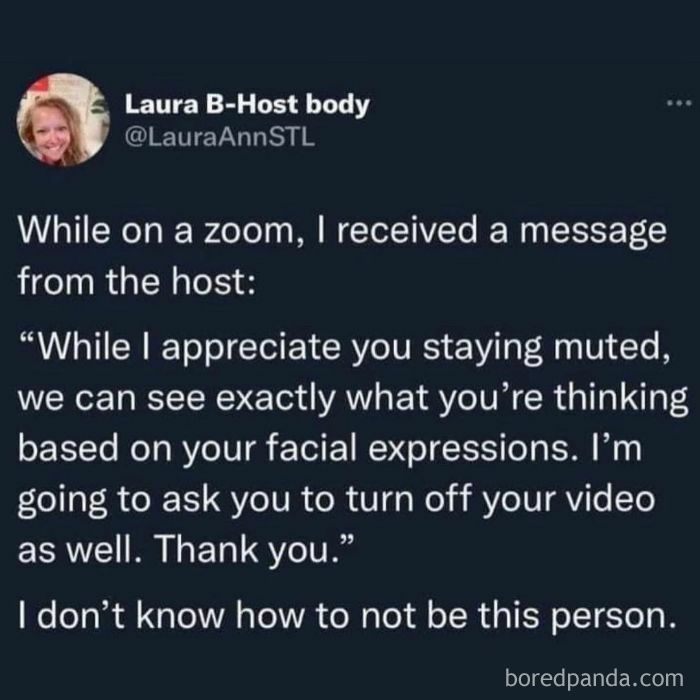Select the text "from the host:"
Screen dimensions: 700x700
pyautogui.click(x=137, y=281)
